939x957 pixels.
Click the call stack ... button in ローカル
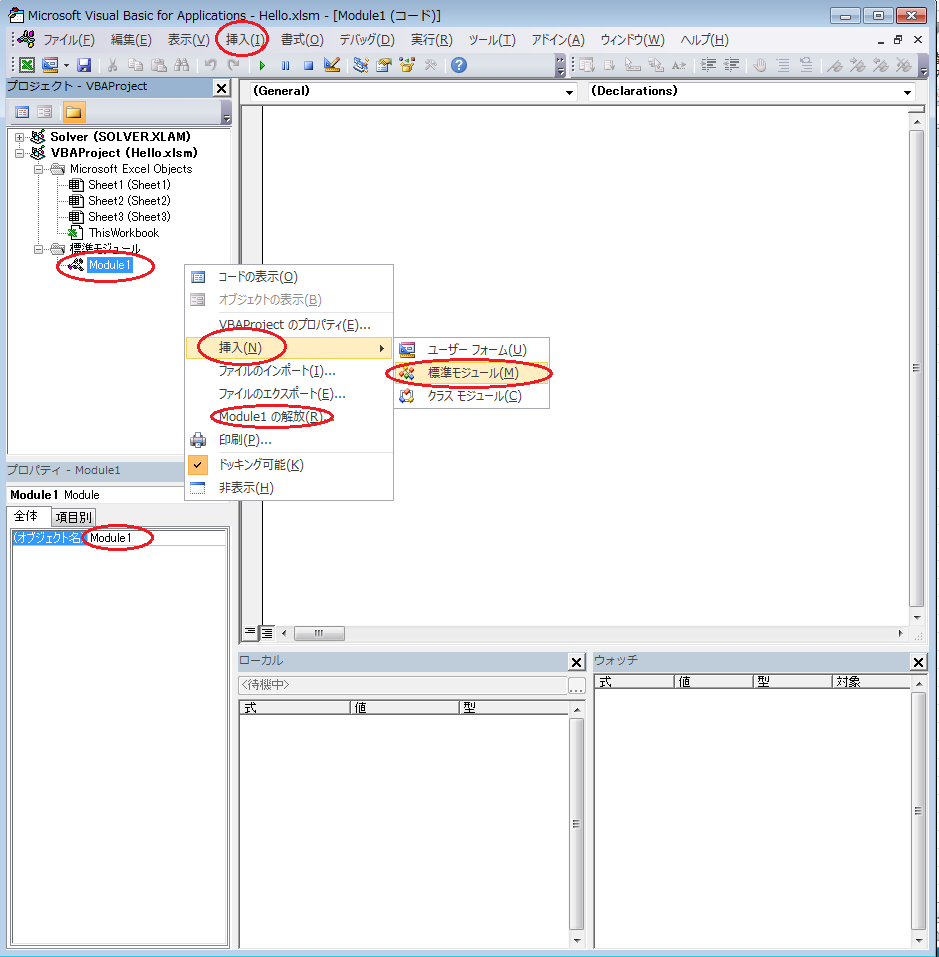[x=576, y=686]
